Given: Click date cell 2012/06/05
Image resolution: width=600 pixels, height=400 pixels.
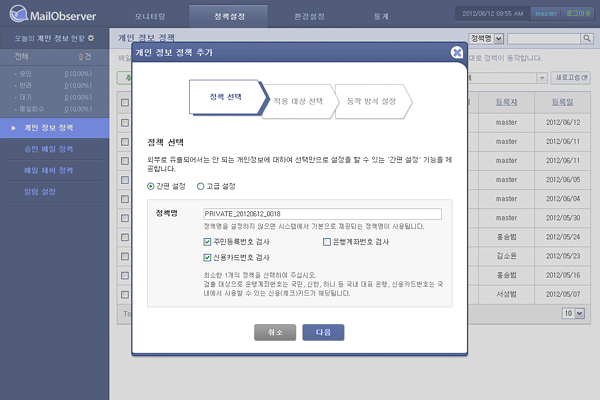Looking at the screenshot, I should coord(563,180).
